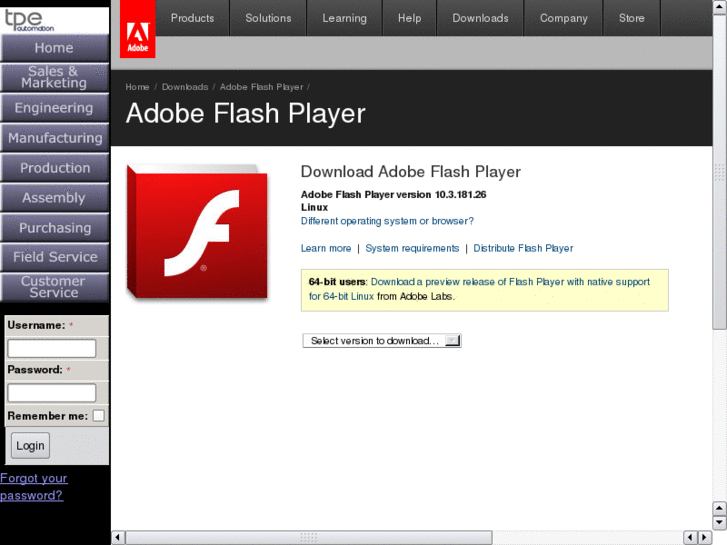
Task: Toggle the Remember me checkbox
Action: click(98, 416)
